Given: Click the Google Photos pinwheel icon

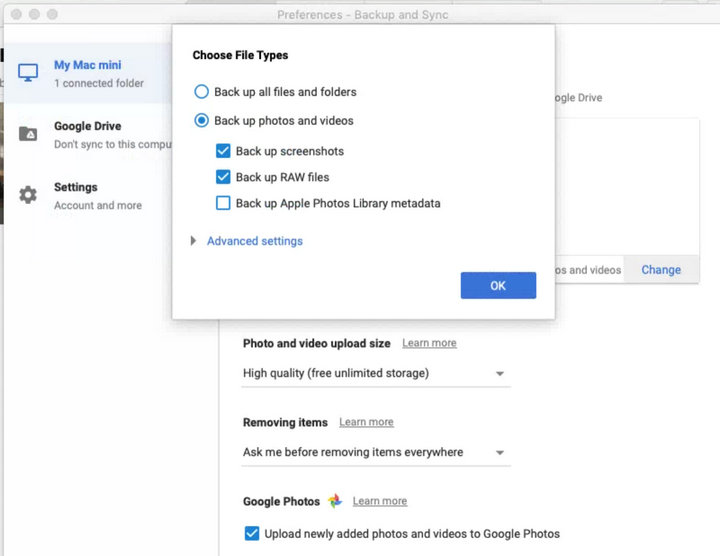Looking at the screenshot, I should pos(335,501).
